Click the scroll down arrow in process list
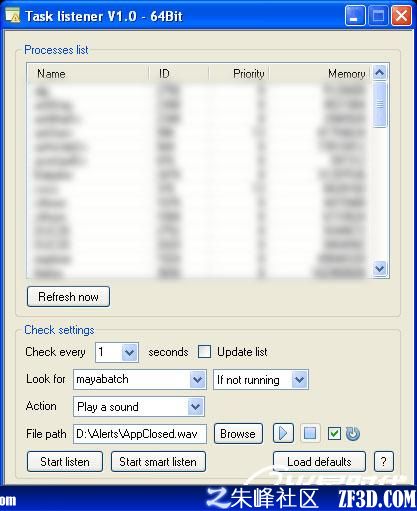The height and width of the screenshot is (511, 417). (380, 268)
